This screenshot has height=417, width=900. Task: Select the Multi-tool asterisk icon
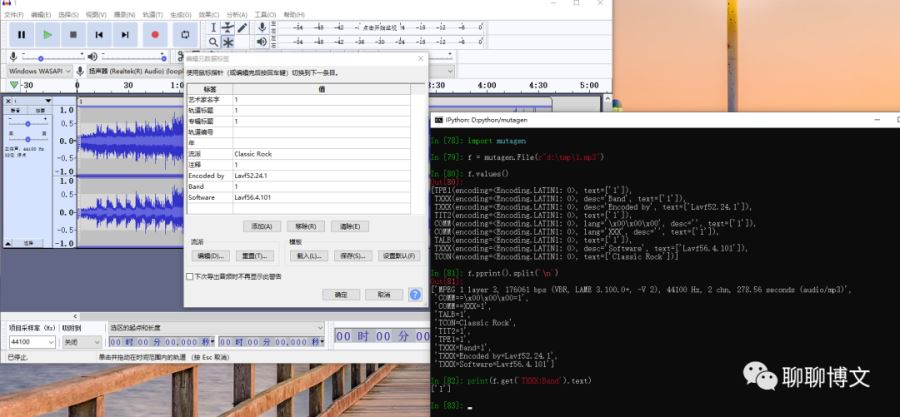click(228, 42)
